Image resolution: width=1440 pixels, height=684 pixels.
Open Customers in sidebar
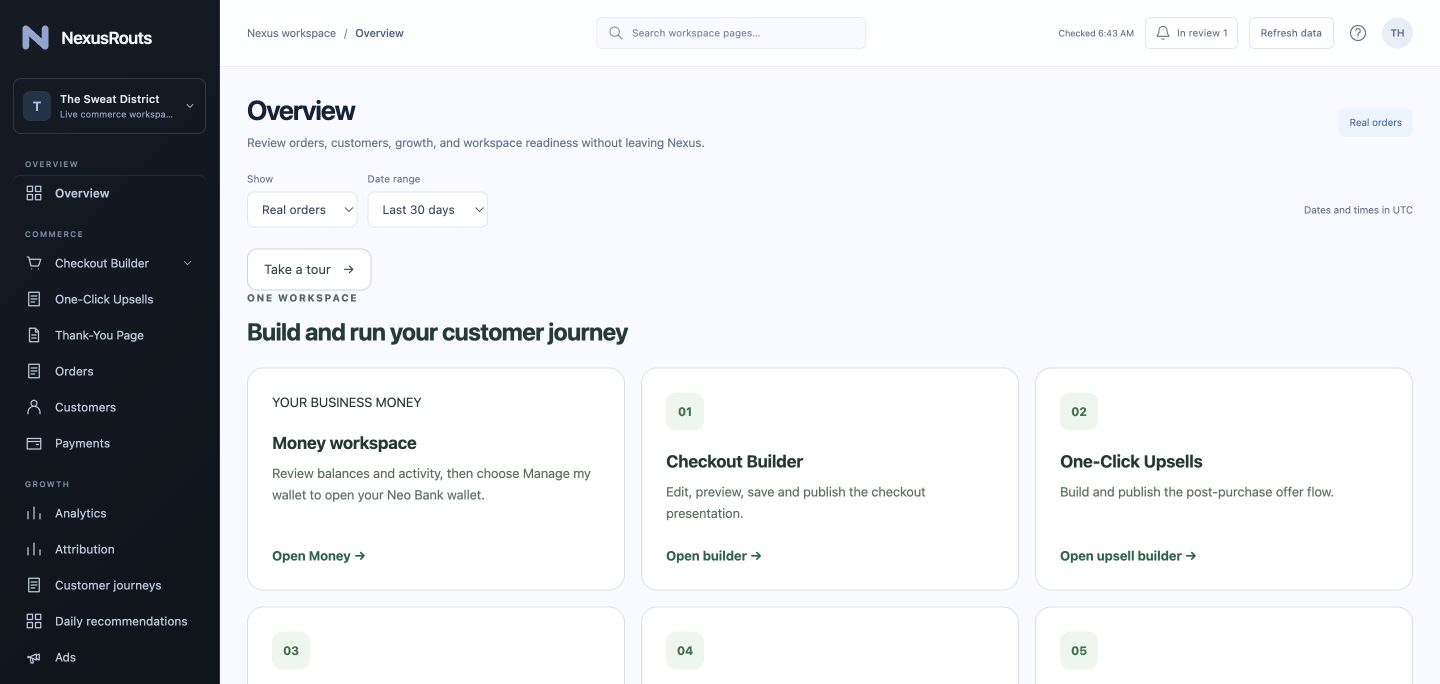click(109, 407)
